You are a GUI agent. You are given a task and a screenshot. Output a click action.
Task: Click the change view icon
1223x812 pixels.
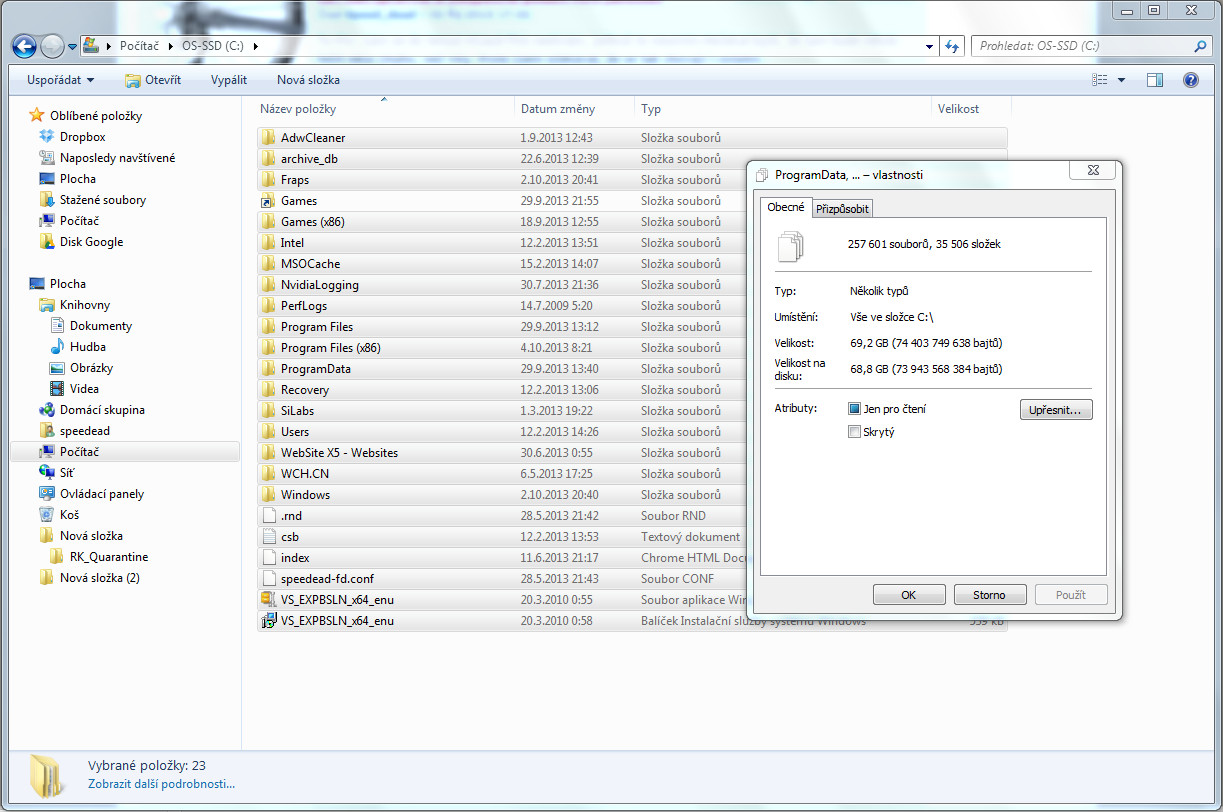(1100, 80)
